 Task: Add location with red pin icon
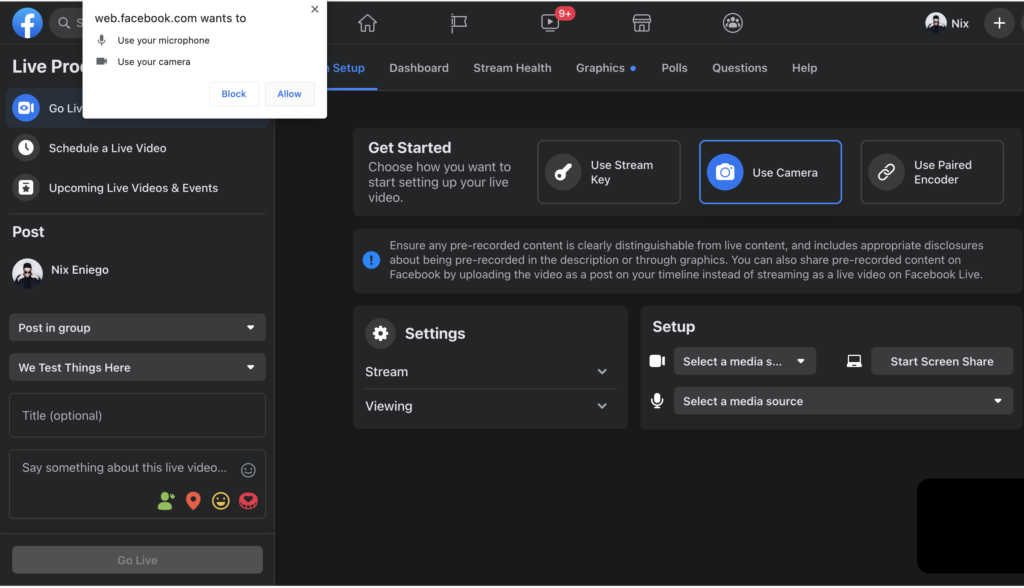(x=193, y=501)
